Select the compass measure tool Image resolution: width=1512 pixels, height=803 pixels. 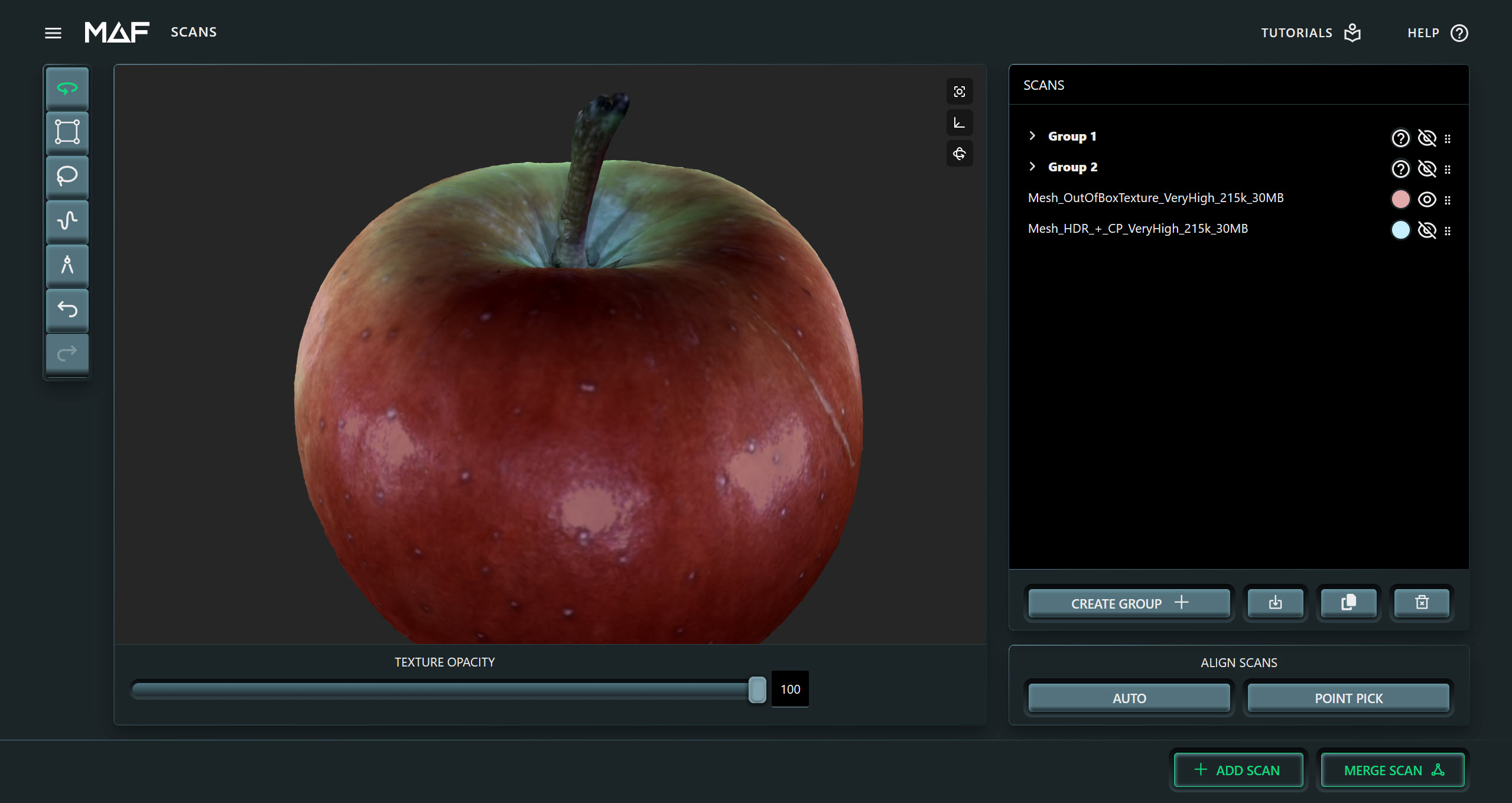(67, 265)
